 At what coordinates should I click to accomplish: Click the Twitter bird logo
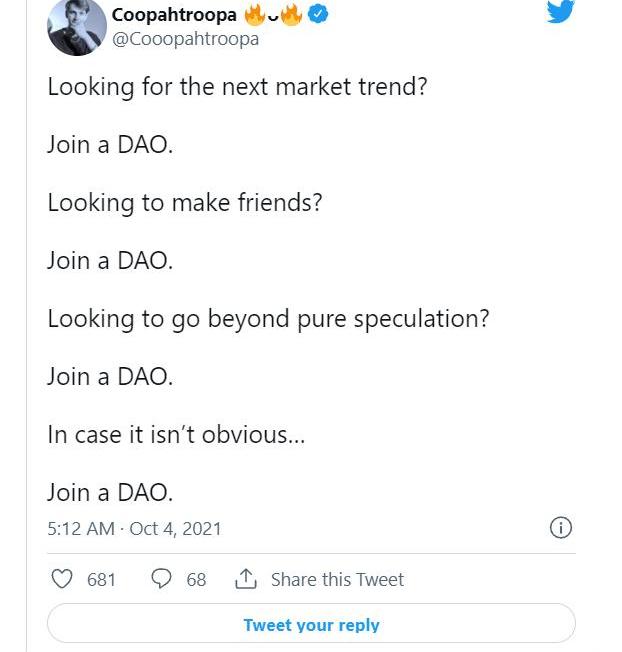pyautogui.click(x=560, y=12)
